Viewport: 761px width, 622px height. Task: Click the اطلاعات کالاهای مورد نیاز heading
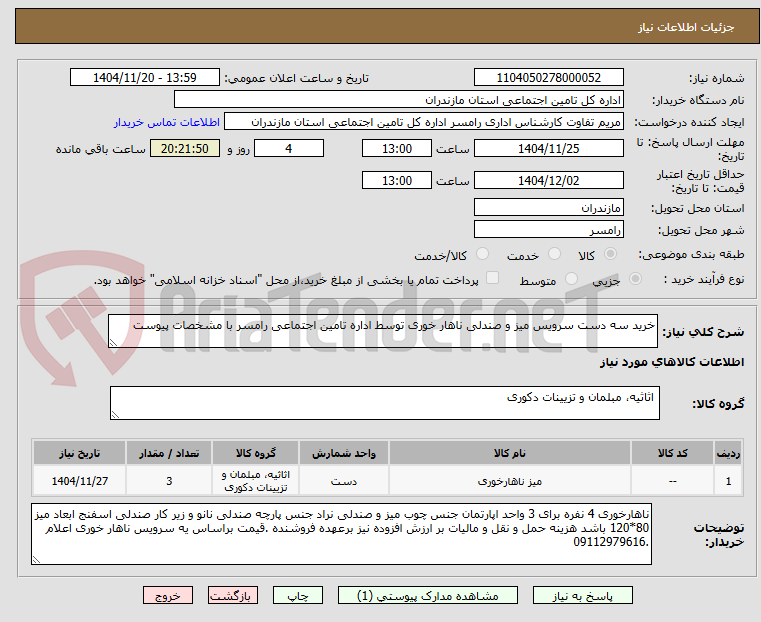coord(672,362)
